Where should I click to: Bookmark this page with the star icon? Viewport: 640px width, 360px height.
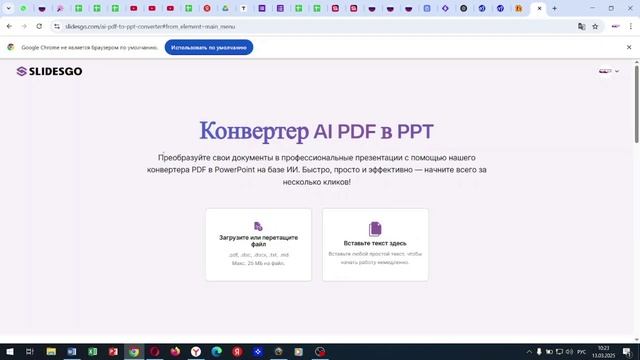tap(595, 27)
